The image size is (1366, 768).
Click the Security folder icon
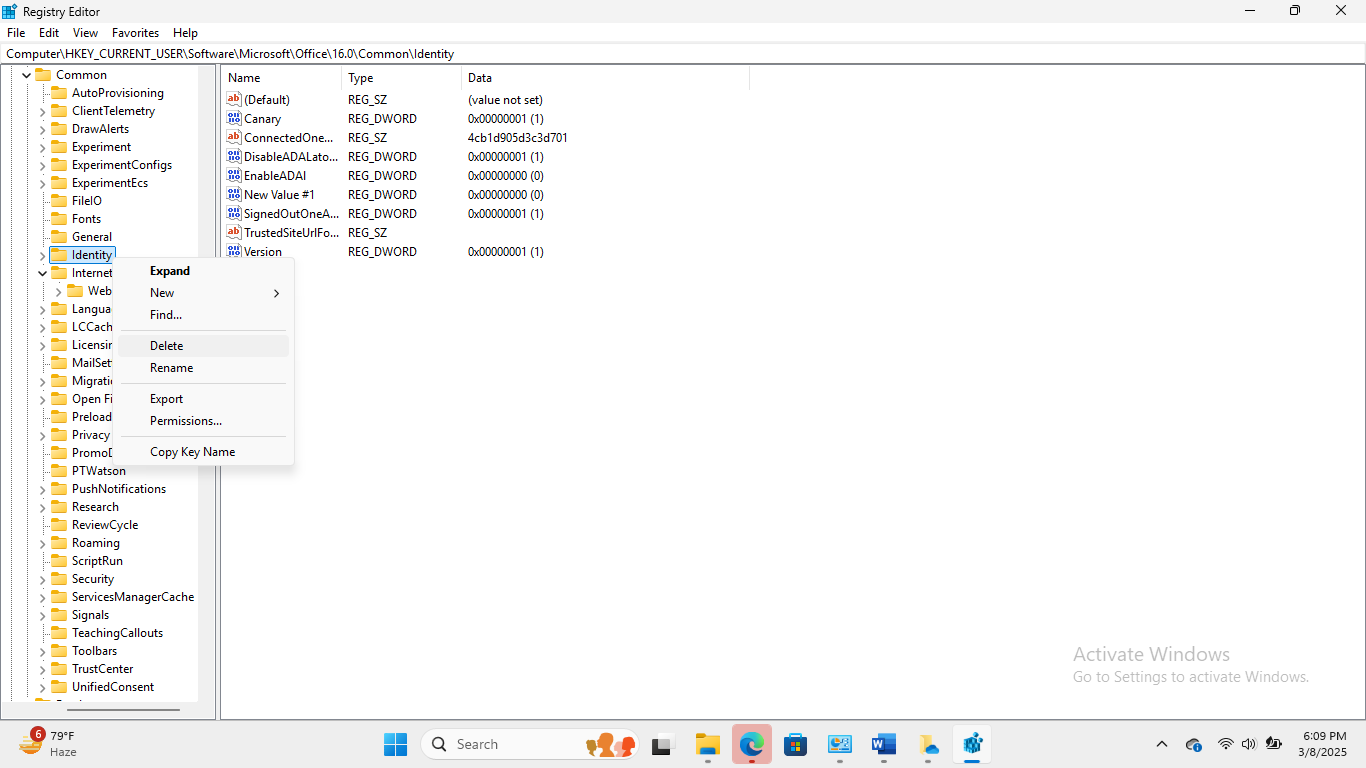pos(59,579)
